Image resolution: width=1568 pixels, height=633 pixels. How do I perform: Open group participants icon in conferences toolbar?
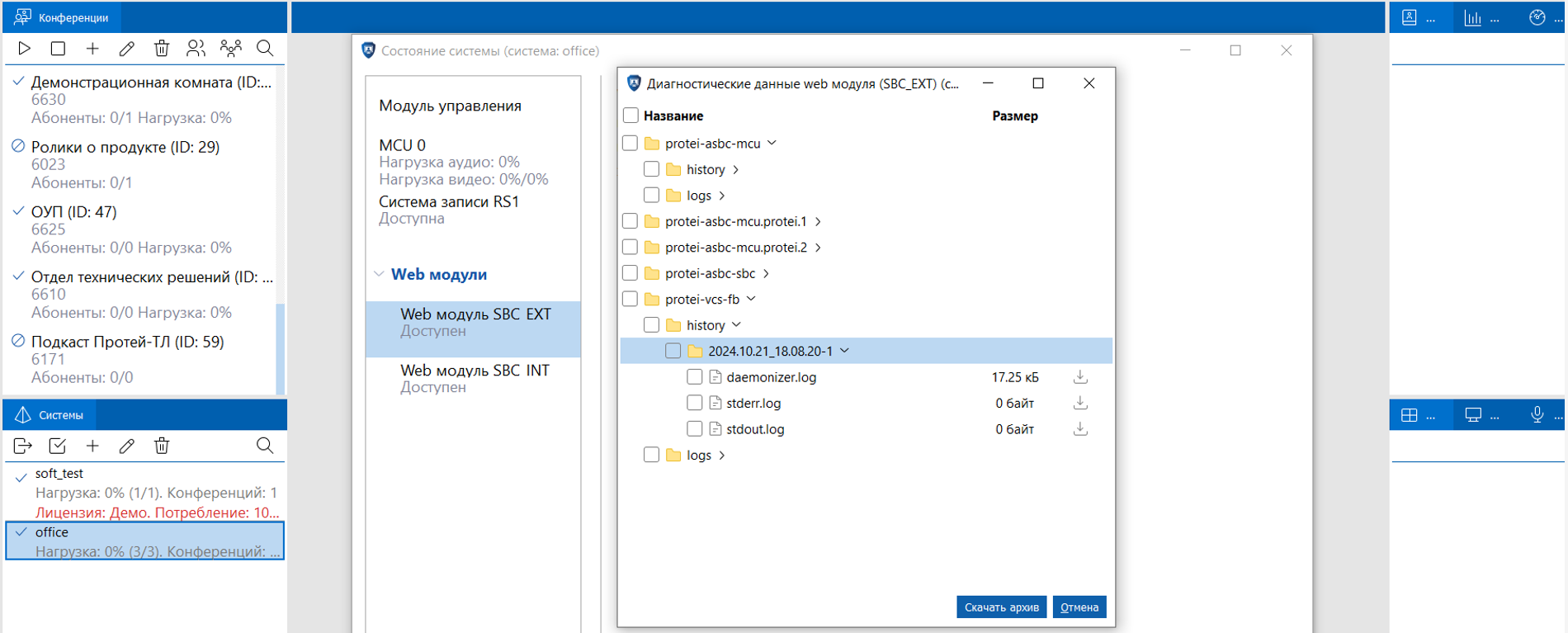[x=231, y=49]
